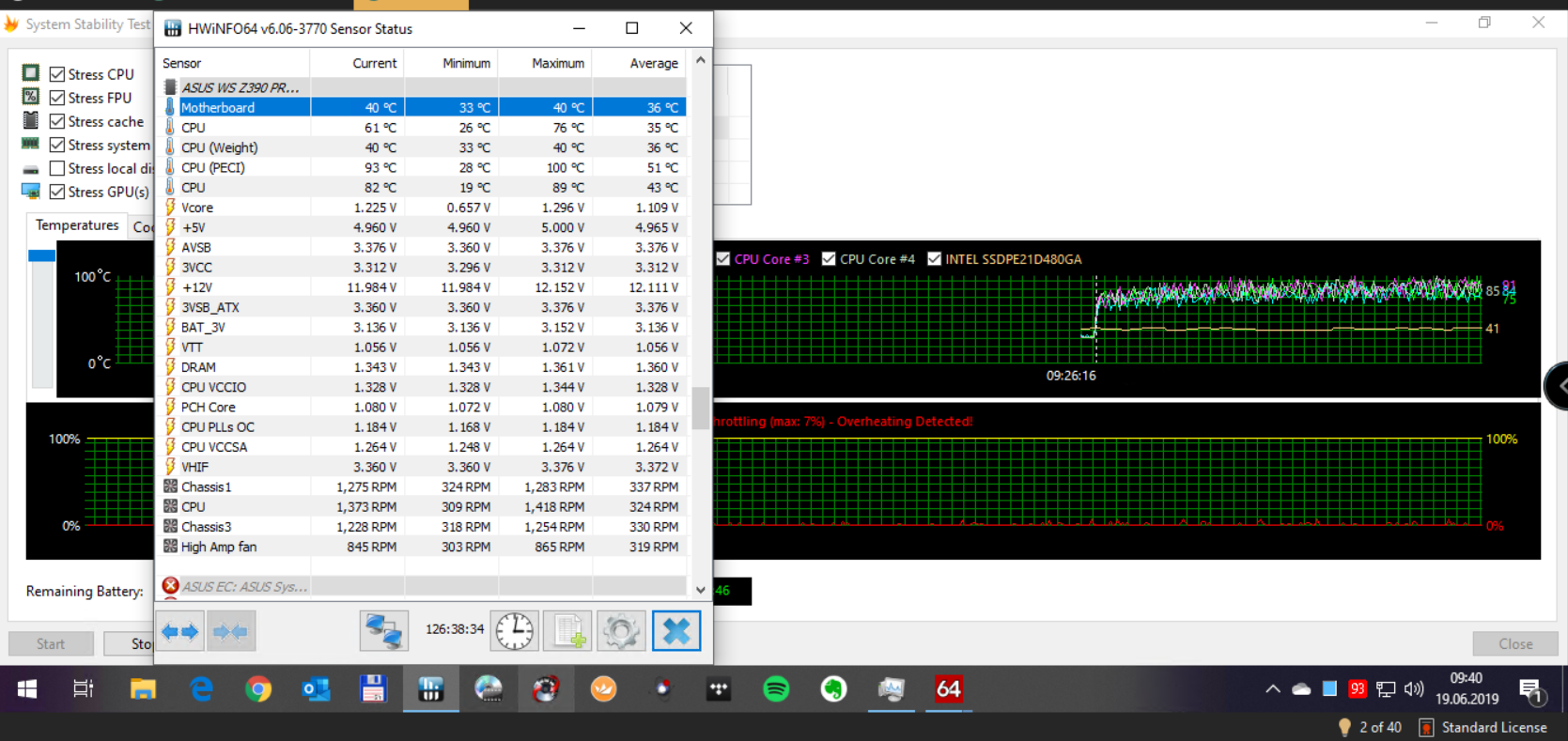Uncheck Stress CPU in AIDA64
This screenshot has height=741, width=1568.
(57, 74)
